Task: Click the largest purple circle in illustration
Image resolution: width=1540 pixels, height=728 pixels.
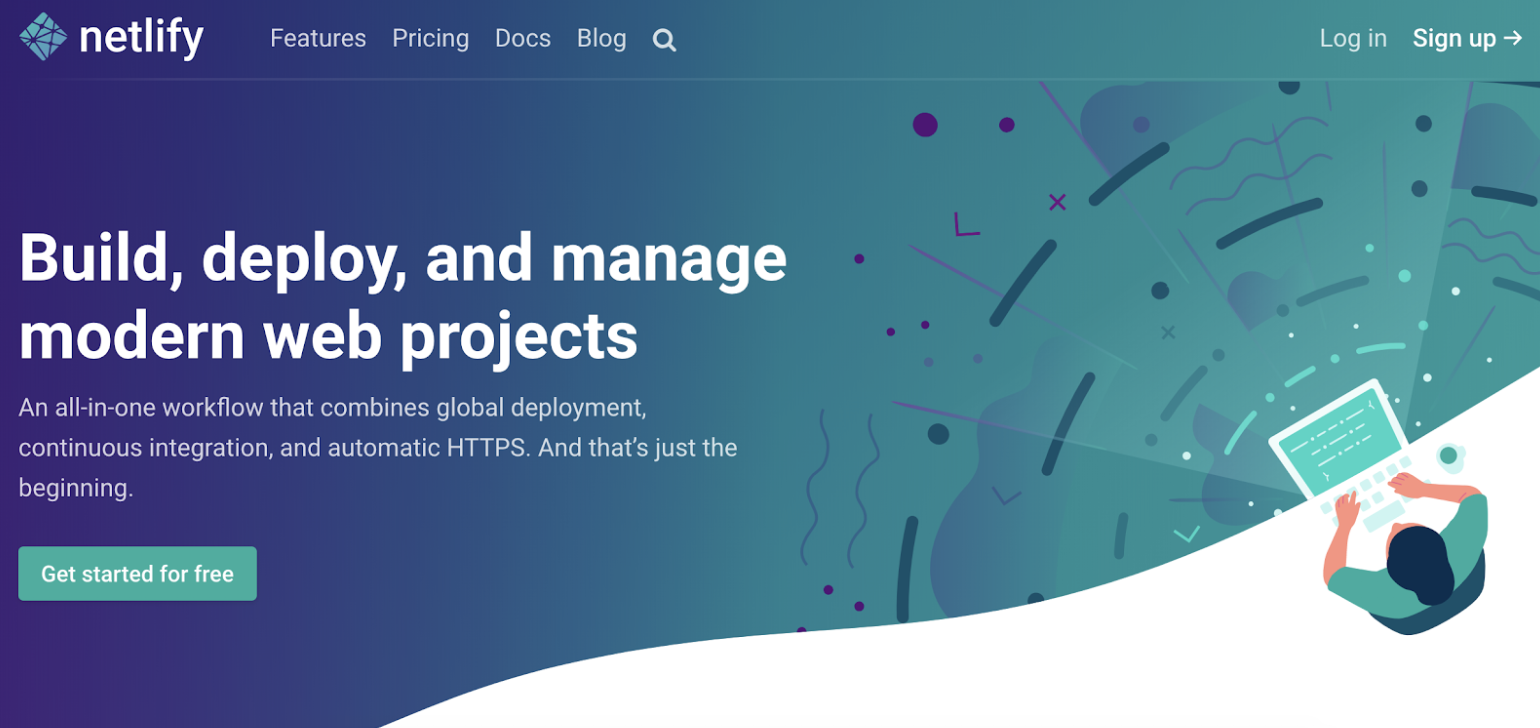Action: [925, 125]
